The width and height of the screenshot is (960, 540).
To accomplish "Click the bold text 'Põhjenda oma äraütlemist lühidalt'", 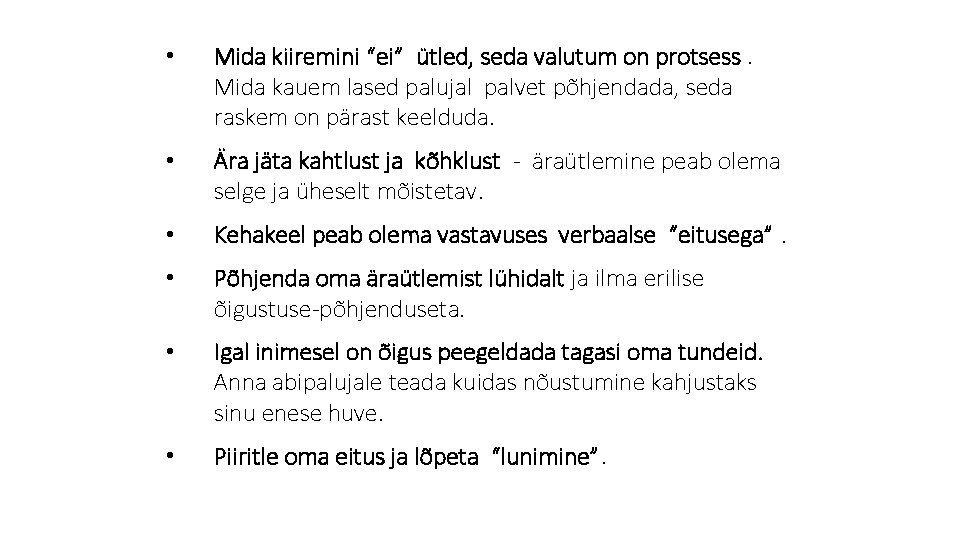I will tap(389, 280).
